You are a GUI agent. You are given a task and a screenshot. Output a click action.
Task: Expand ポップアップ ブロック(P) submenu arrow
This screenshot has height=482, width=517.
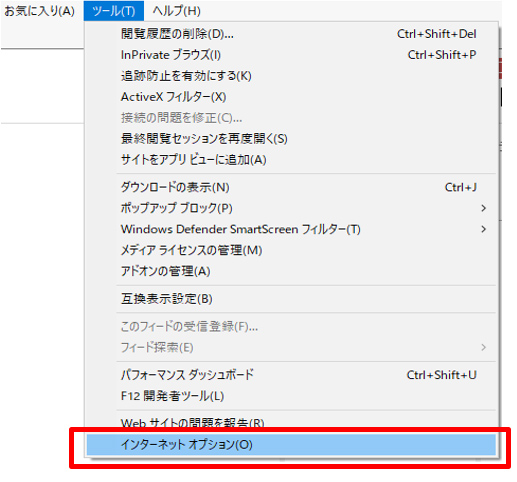coord(483,208)
